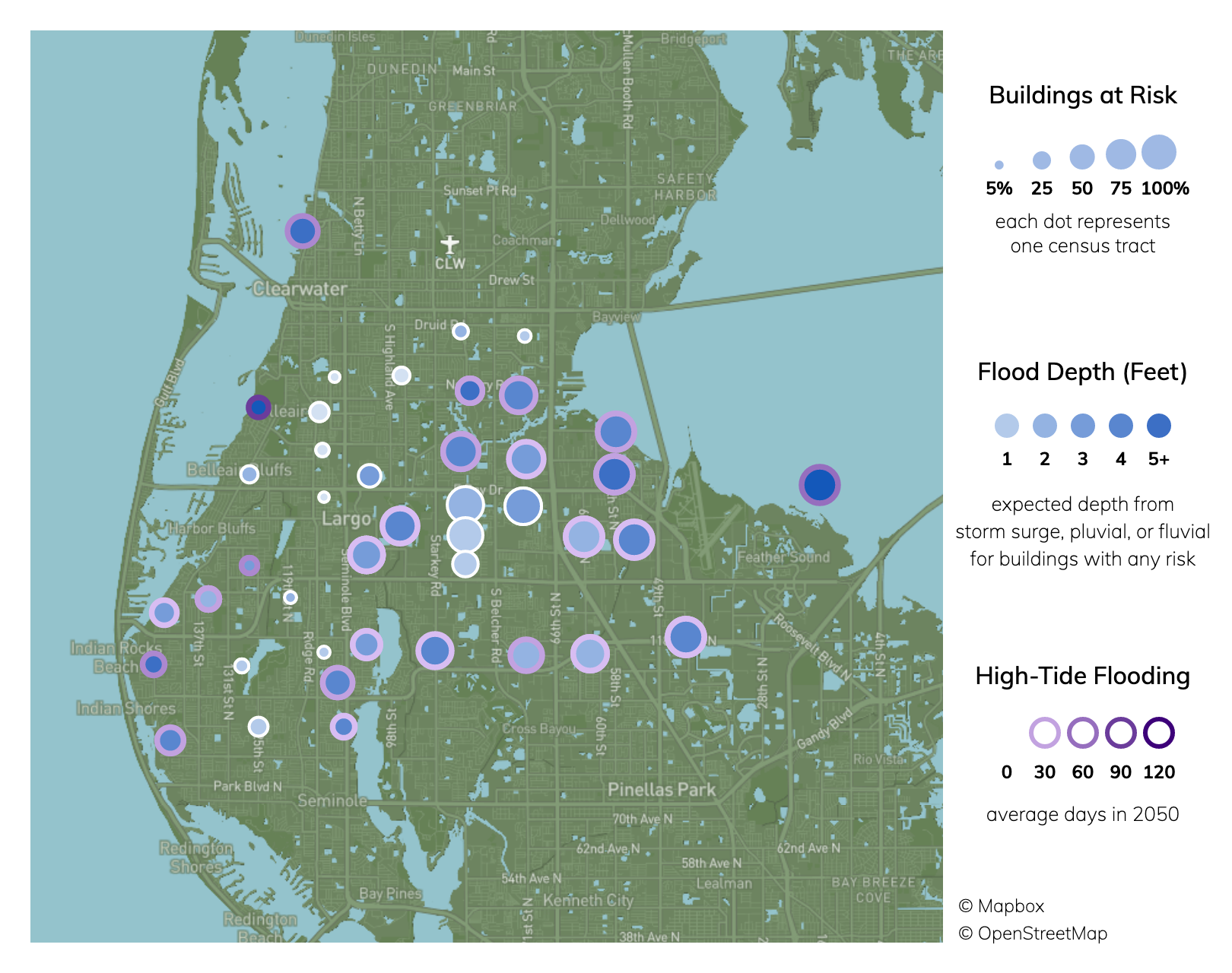Click the Dunedin Isles map label

(x=335, y=36)
